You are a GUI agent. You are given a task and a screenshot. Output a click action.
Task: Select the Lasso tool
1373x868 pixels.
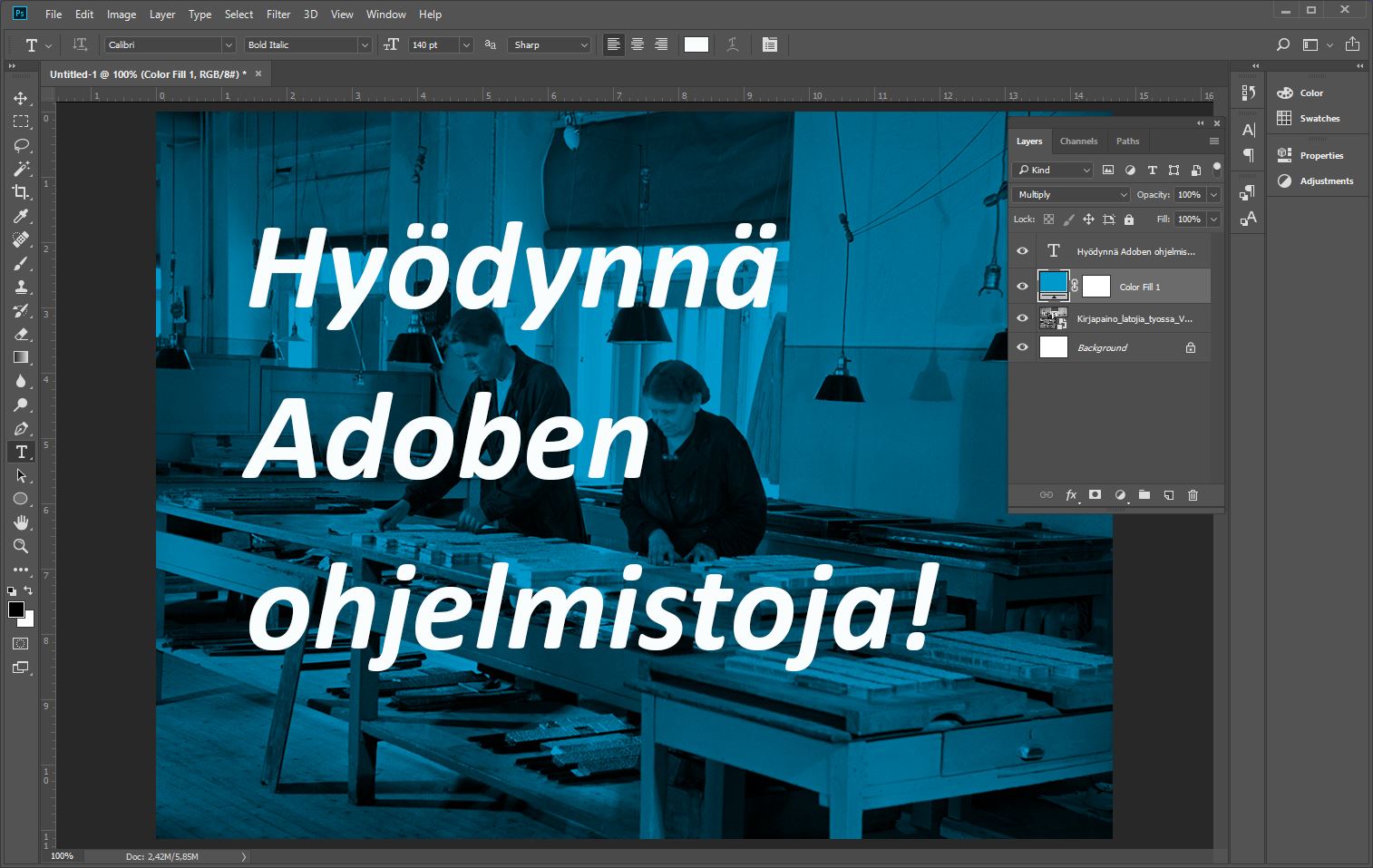pyautogui.click(x=21, y=145)
